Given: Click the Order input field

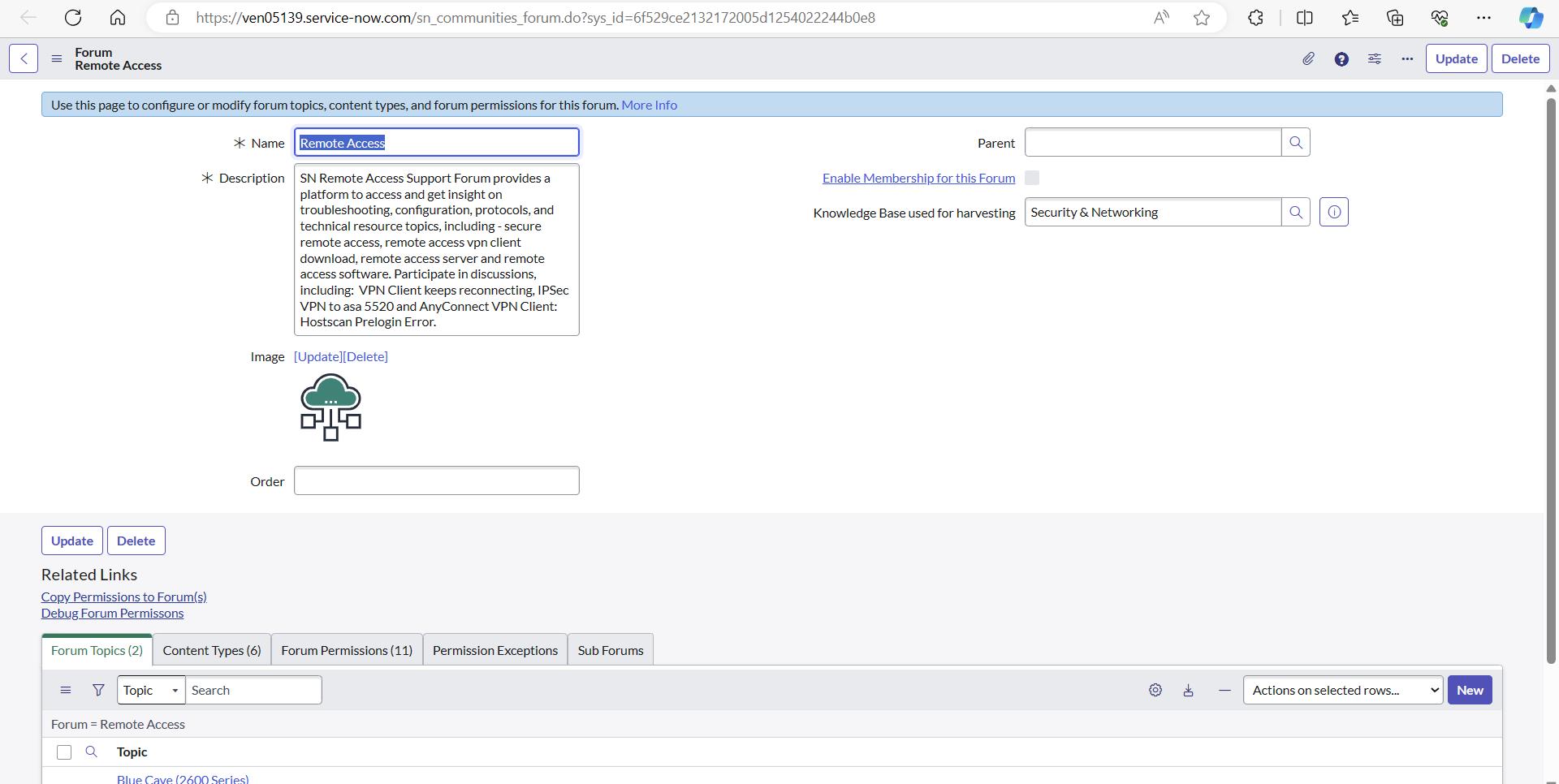Looking at the screenshot, I should click(x=437, y=480).
